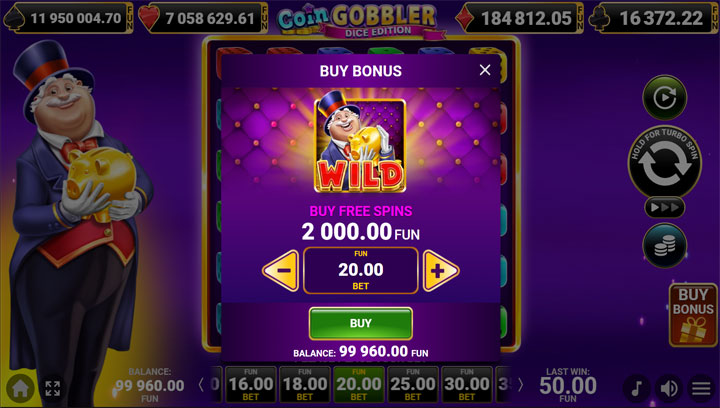Enter fullscreen with the expand icon
720x408 pixels.
(x=53, y=388)
